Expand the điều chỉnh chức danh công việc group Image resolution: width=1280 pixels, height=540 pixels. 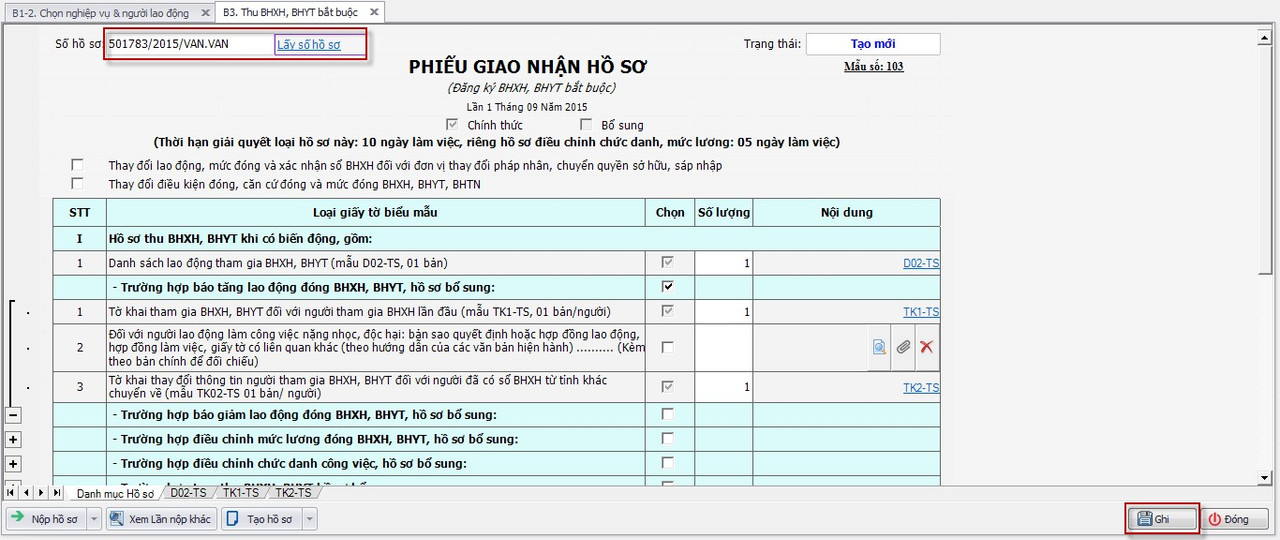point(13,464)
